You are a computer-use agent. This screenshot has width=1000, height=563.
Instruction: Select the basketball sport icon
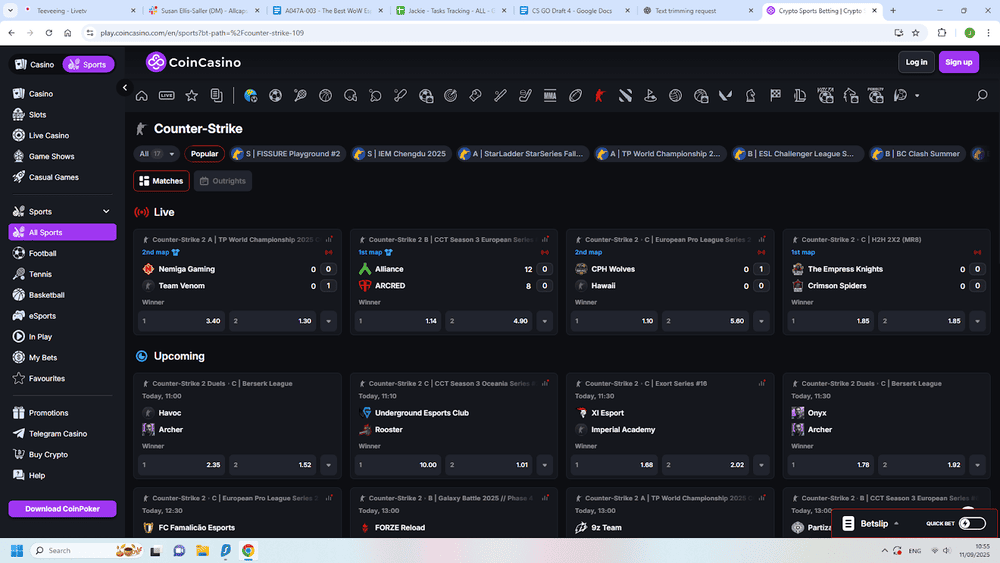point(325,96)
